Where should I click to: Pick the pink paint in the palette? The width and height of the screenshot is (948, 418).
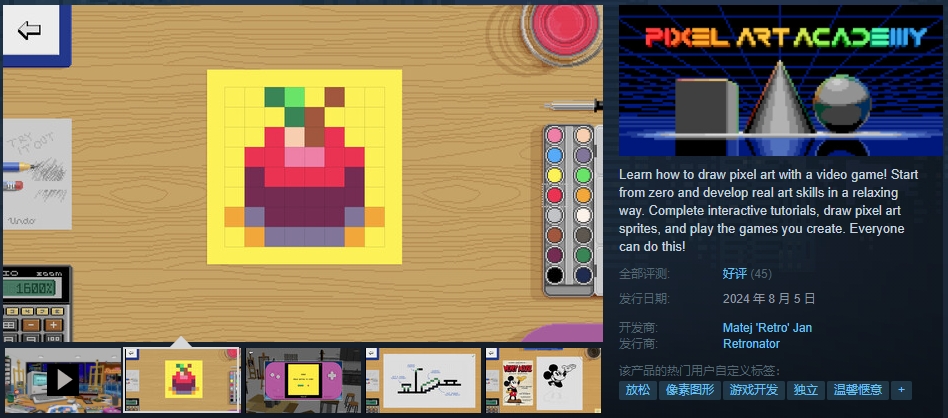click(x=554, y=136)
